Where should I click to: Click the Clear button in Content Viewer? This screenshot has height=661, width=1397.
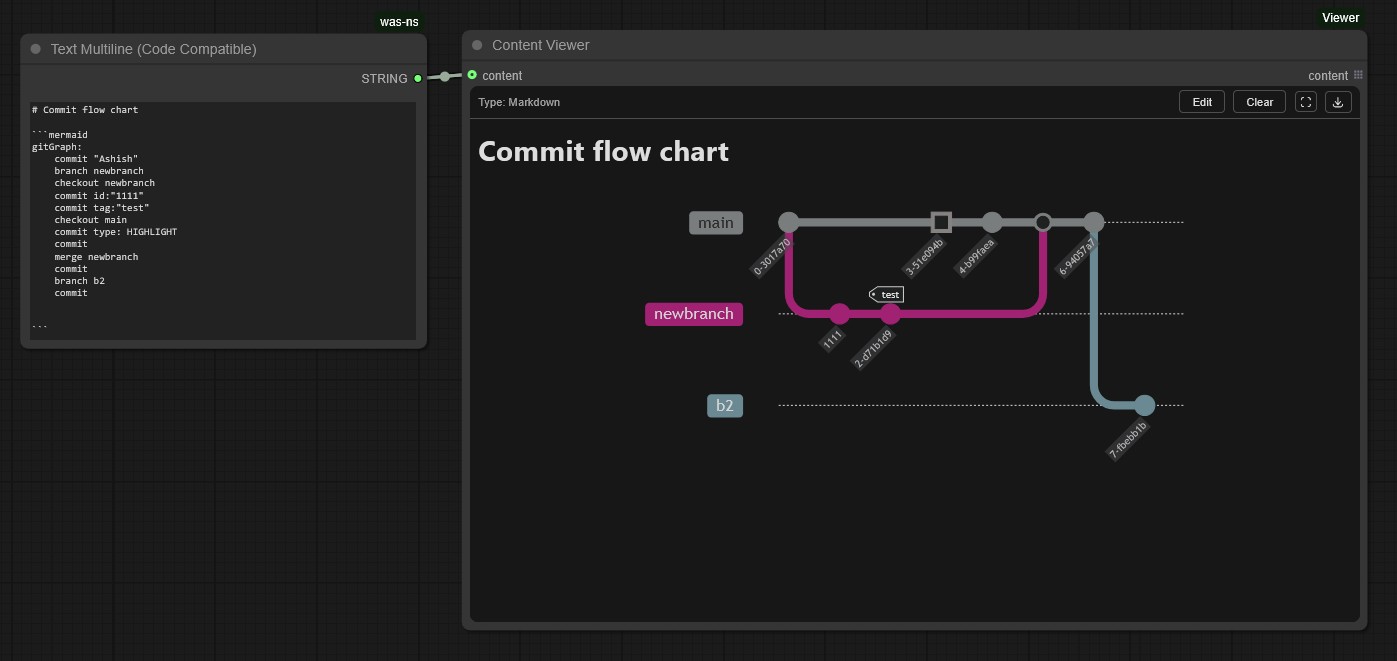click(1260, 102)
